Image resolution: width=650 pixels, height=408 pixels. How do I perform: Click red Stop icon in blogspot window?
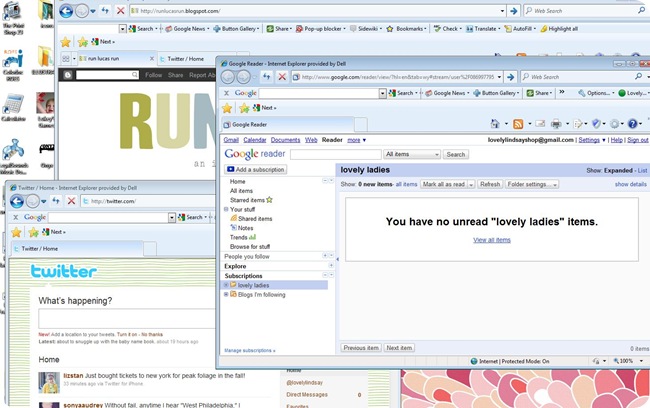point(120,10)
